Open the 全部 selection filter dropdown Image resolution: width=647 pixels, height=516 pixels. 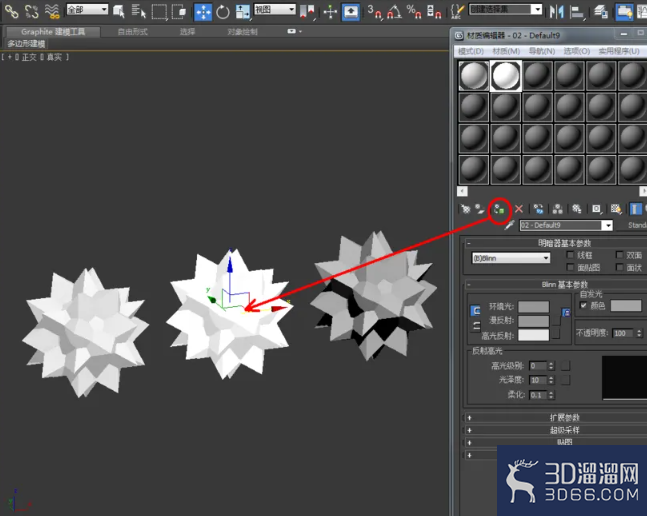click(87, 9)
